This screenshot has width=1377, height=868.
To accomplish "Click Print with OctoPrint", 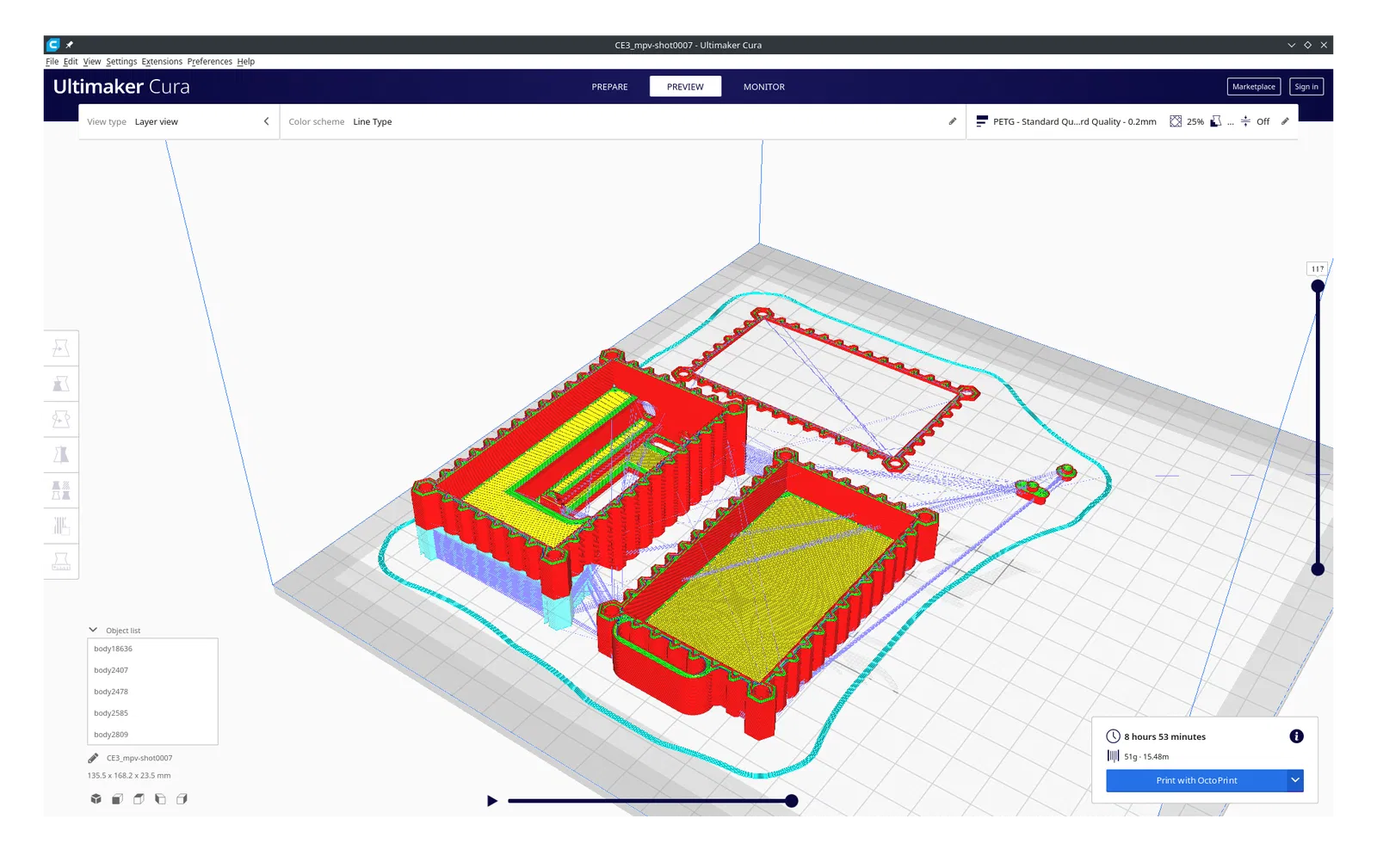I will coord(1197,780).
